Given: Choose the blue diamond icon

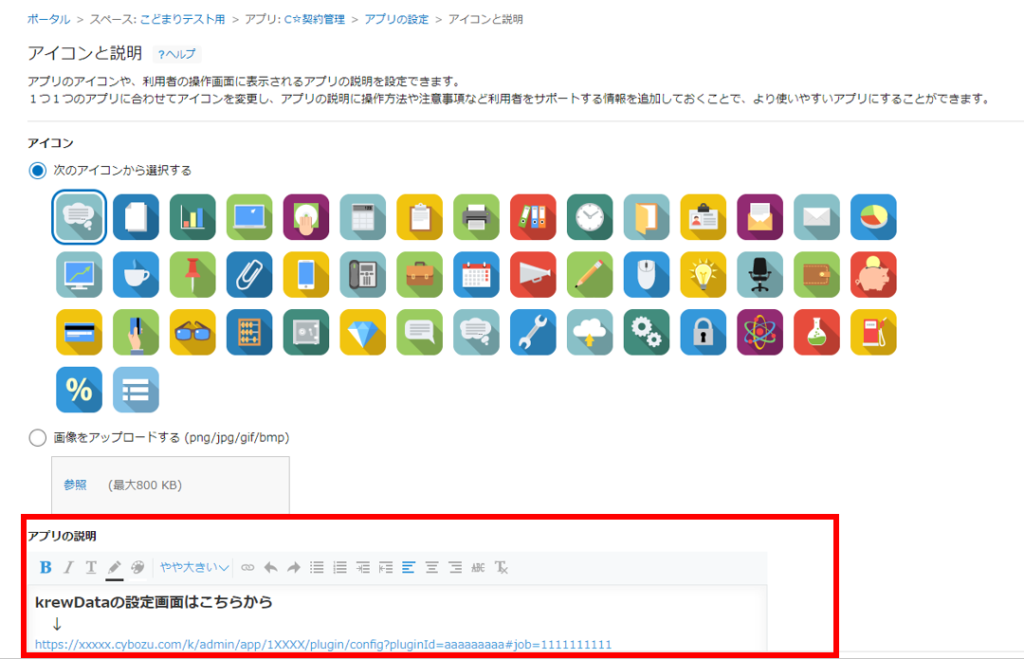Looking at the screenshot, I should [x=363, y=332].
